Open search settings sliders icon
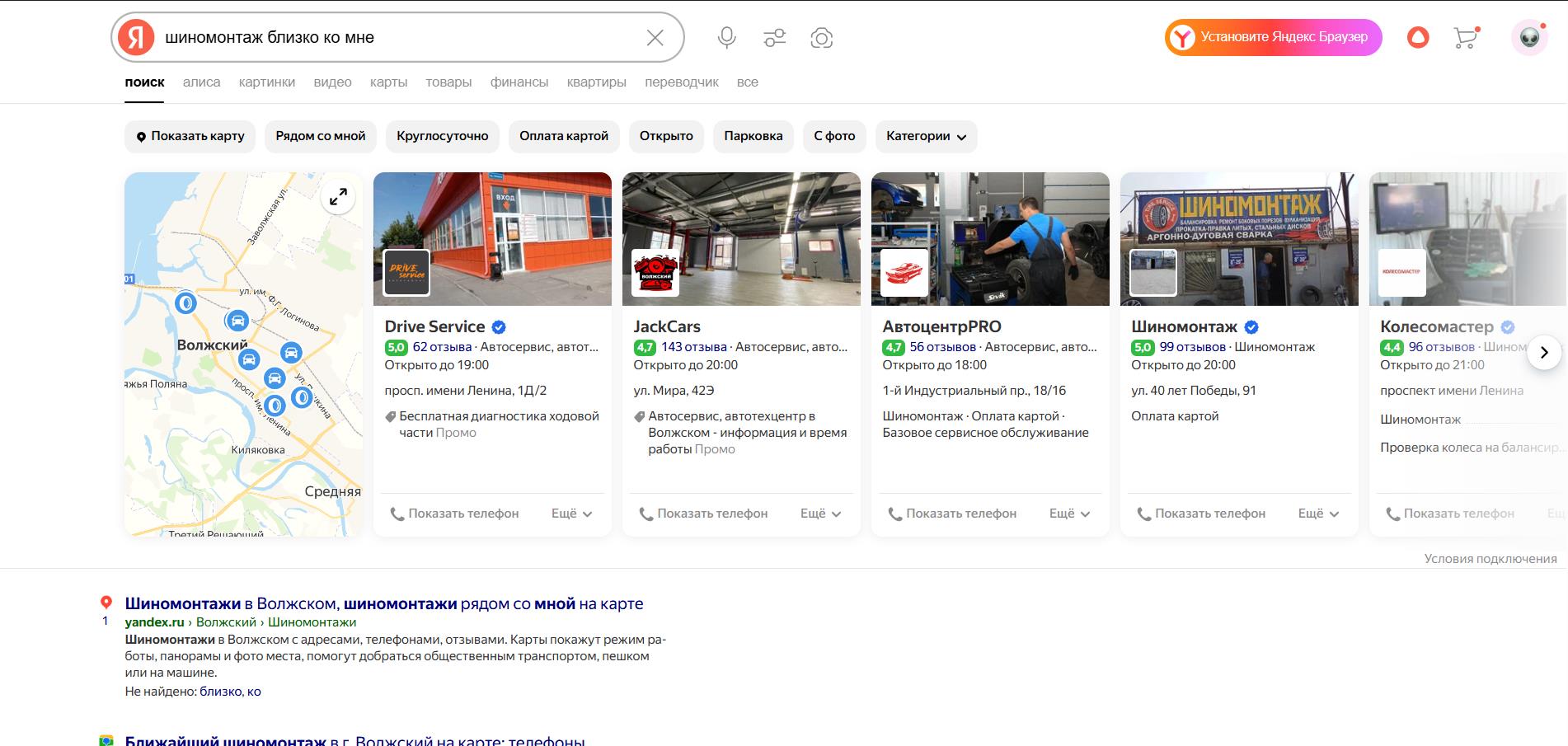The image size is (1568, 746). point(774,38)
